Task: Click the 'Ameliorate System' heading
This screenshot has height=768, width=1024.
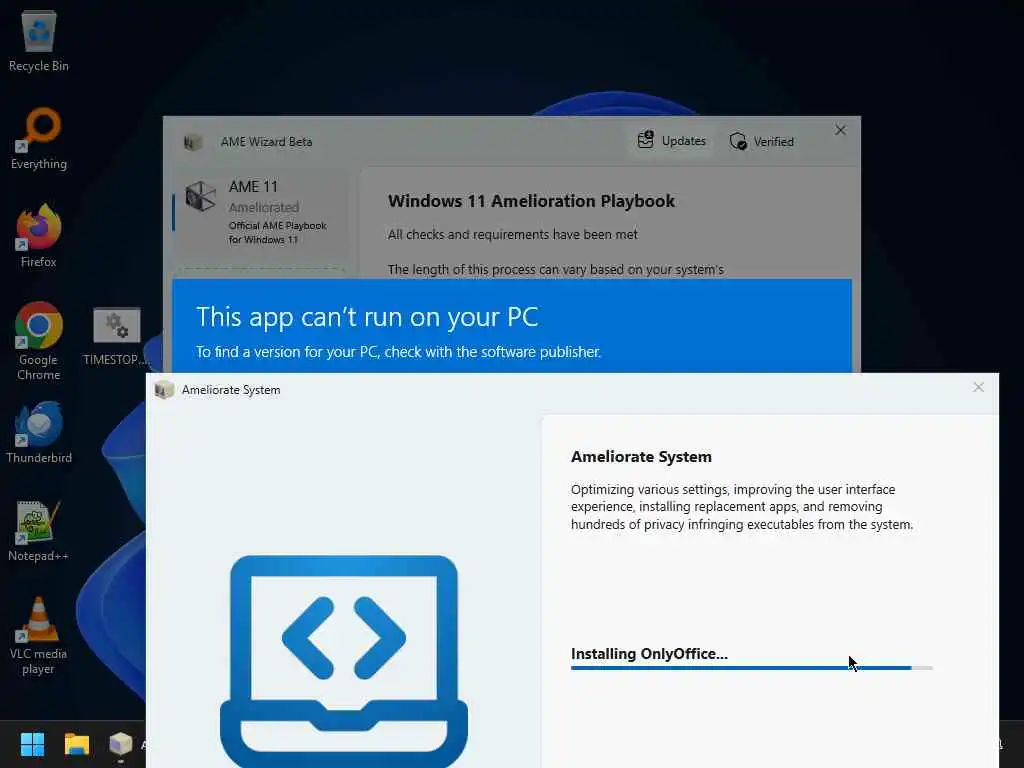Action: pyautogui.click(x=641, y=456)
